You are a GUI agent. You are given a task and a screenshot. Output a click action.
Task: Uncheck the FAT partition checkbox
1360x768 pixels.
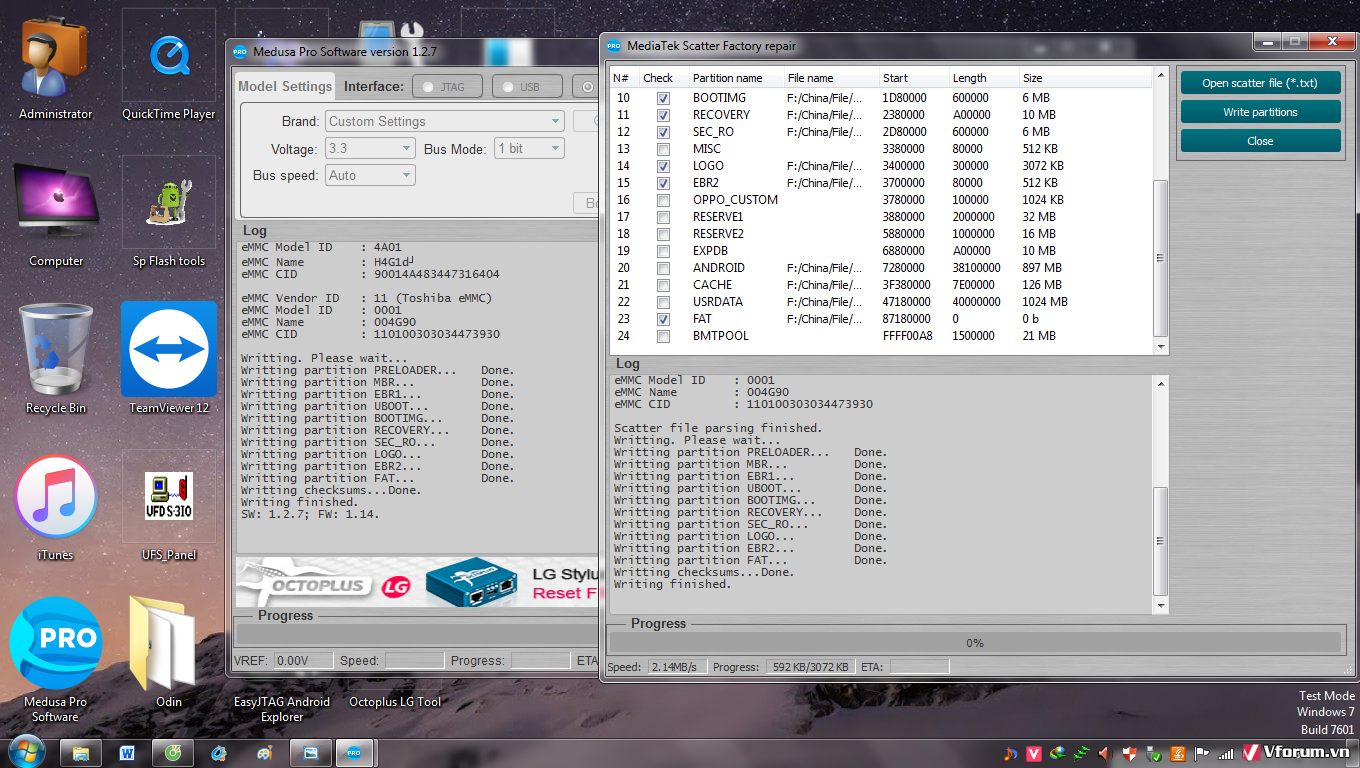click(663, 319)
